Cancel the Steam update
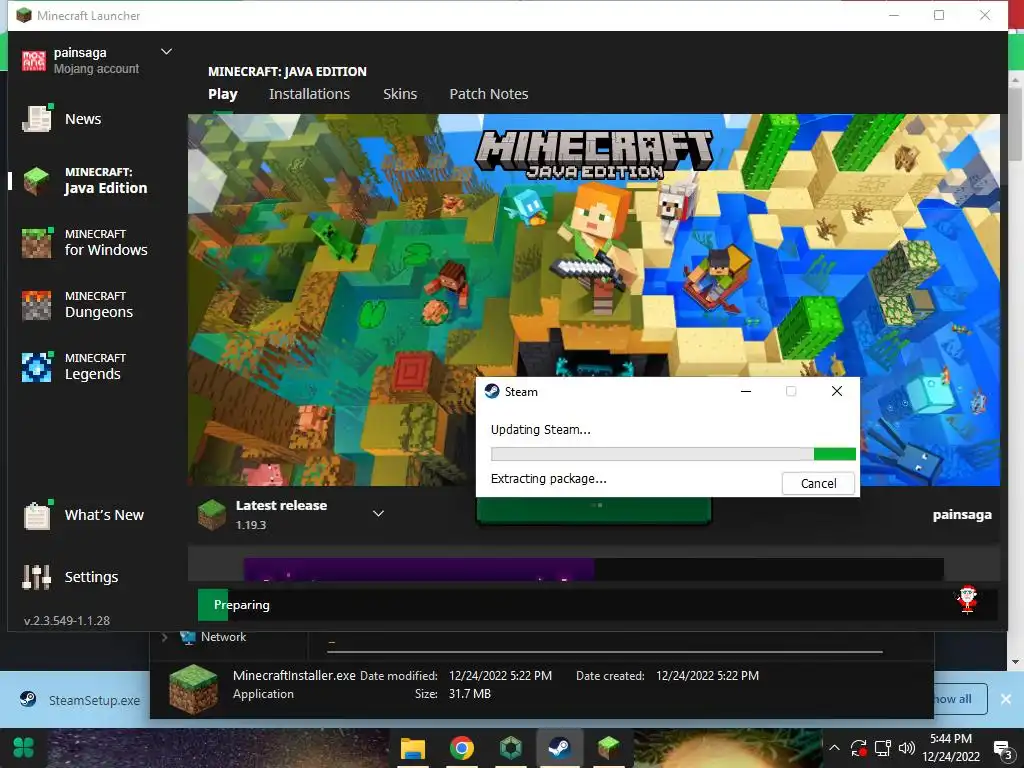This screenshot has width=1024, height=768. (818, 483)
